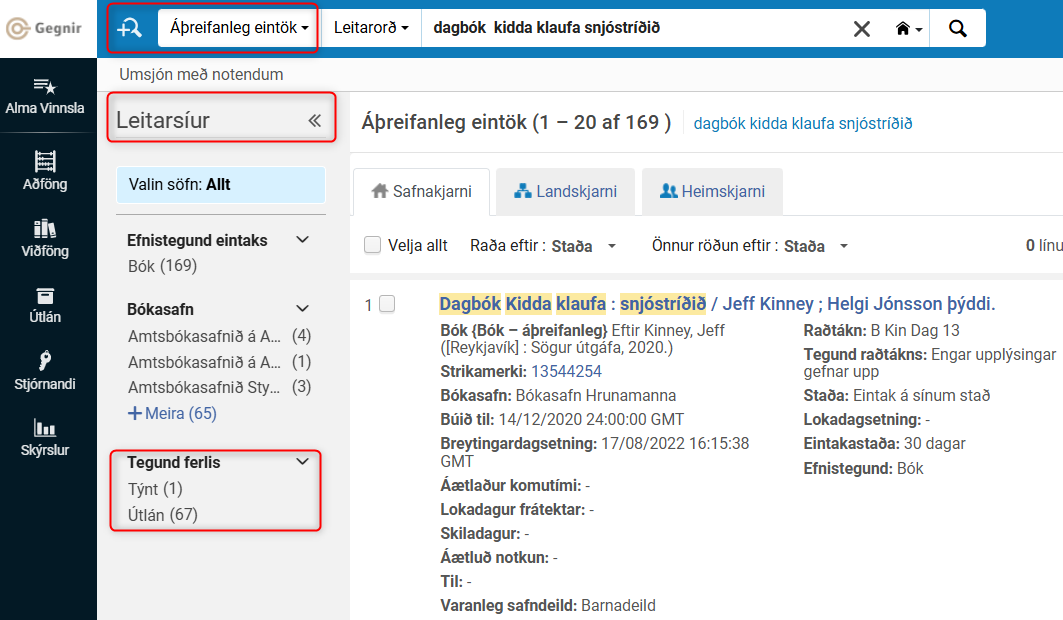Click the Leitarsíur panel heading
The width and height of the screenshot is (1063, 620).
click(x=163, y=120)
